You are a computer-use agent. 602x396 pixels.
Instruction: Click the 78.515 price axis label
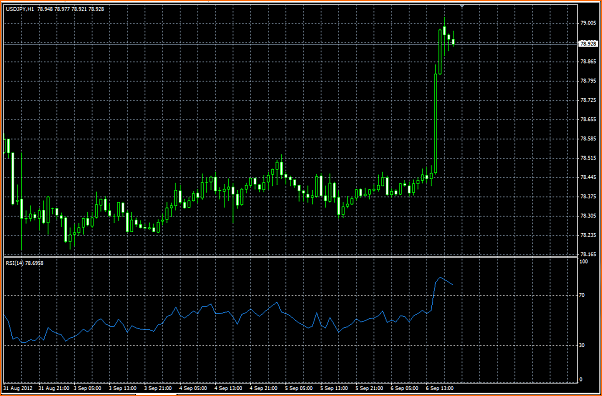(587, 158)
